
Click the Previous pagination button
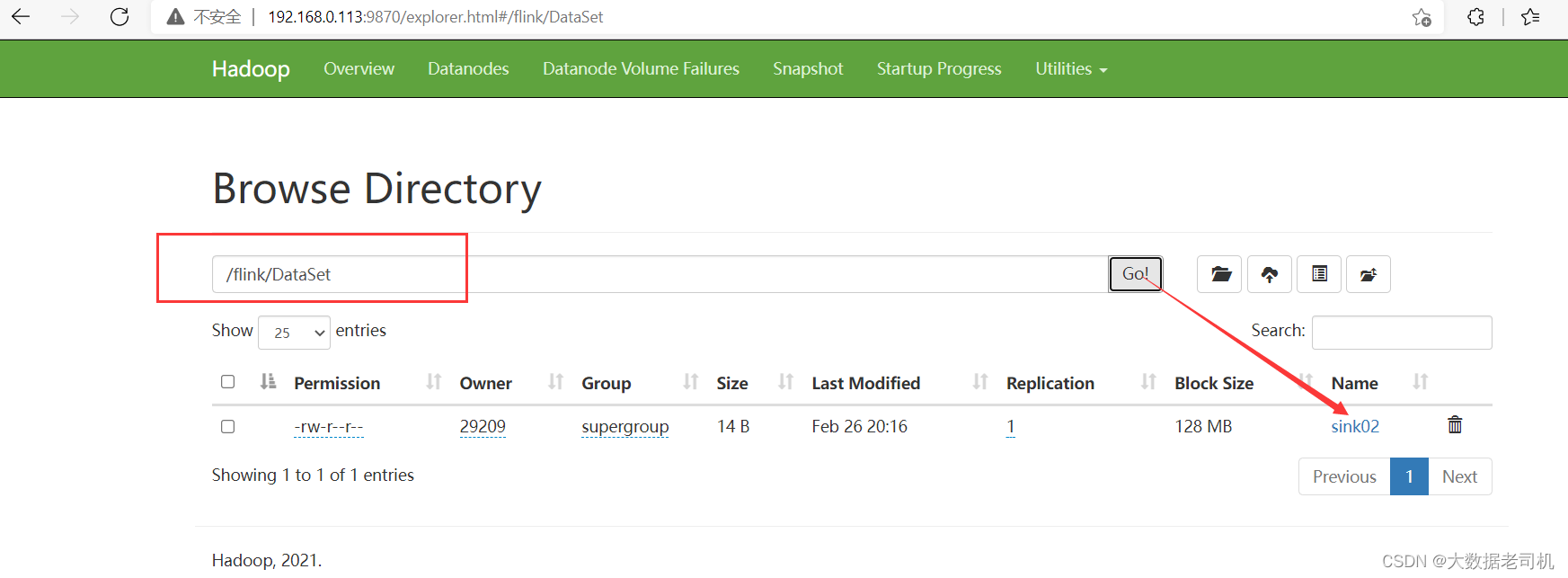1344,476
